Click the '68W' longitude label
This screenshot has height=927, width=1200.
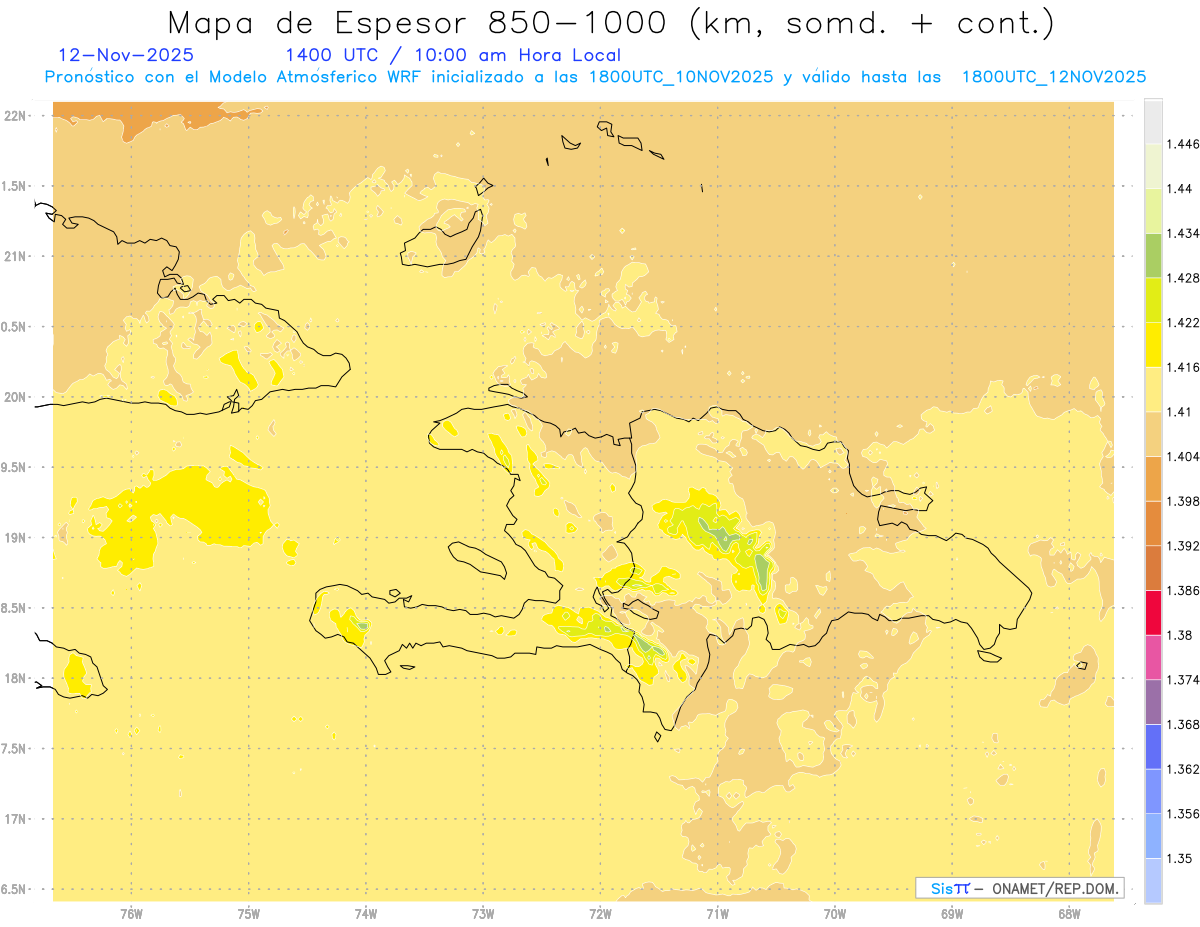[x=1069, y=913]
